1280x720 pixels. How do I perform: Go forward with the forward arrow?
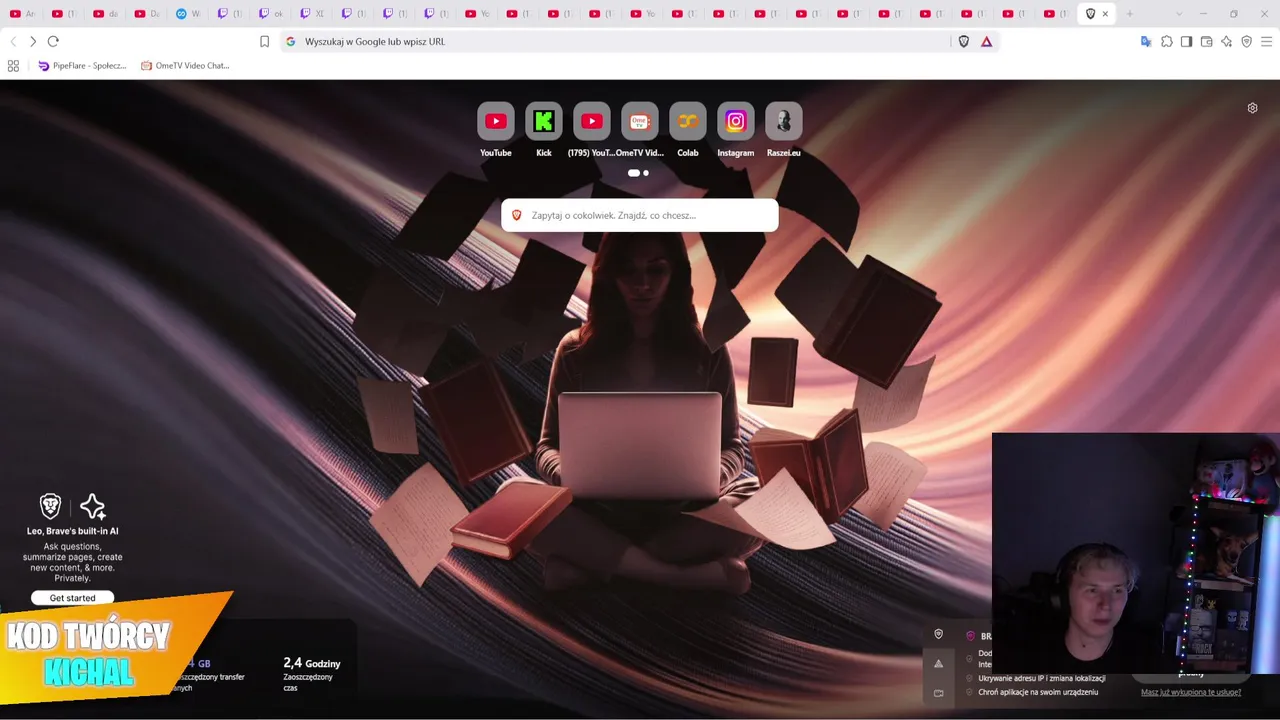click(x=33, y=41)
